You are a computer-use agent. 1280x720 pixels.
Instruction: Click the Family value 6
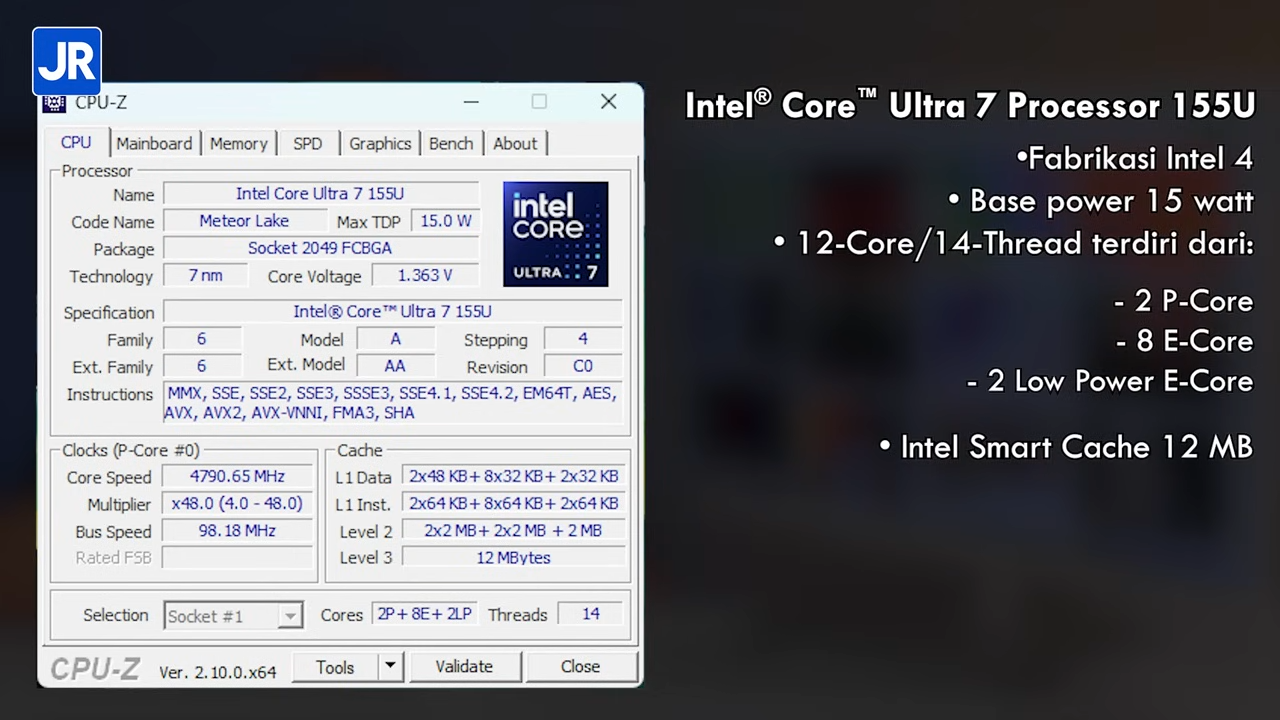pyautogui.click(x=202, y=339)
